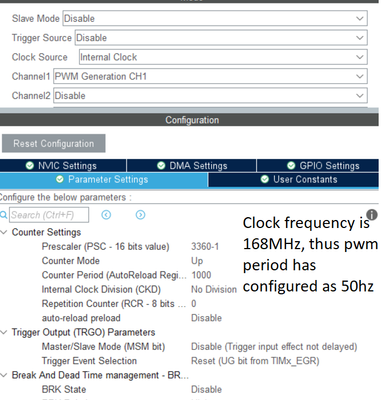The width and height of the screenshot is (383, 400).
Task: Open the Clock Source dropdown
Action: pyautogui.click(x=223, y=57)
